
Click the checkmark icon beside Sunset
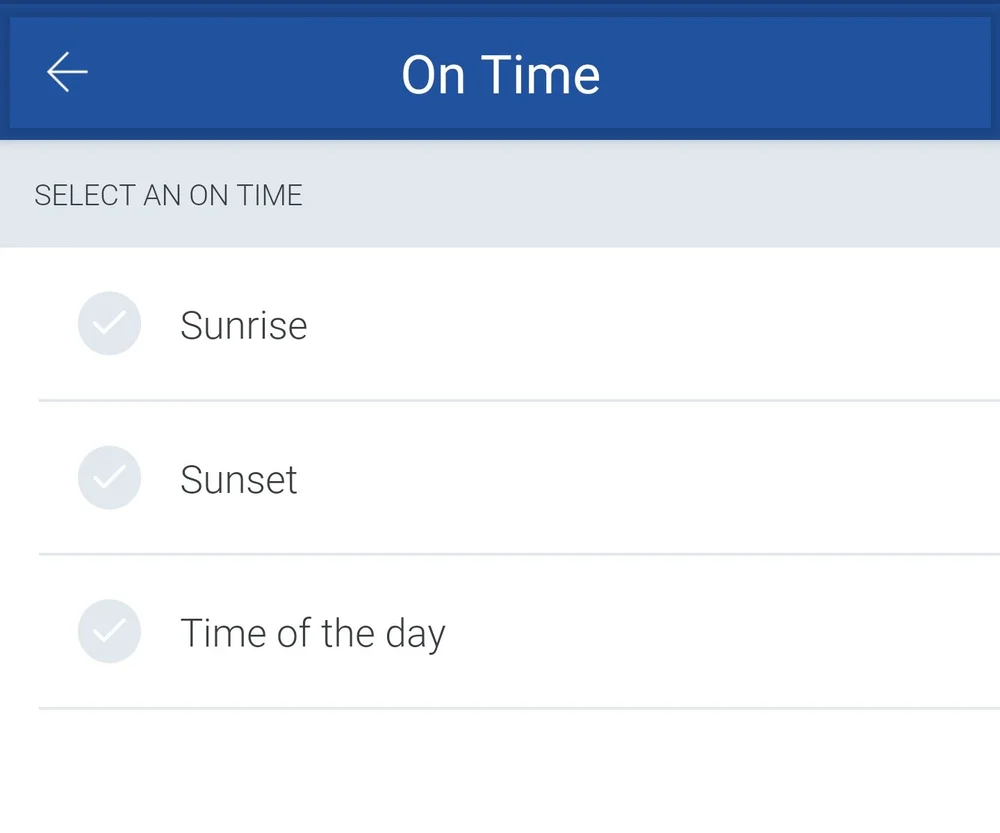click(x=109, y=478)
